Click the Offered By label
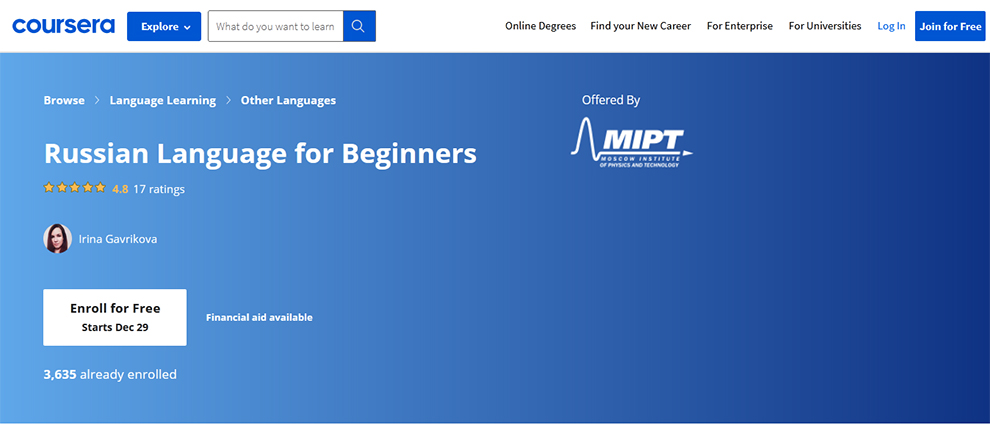 click(611, 100)
